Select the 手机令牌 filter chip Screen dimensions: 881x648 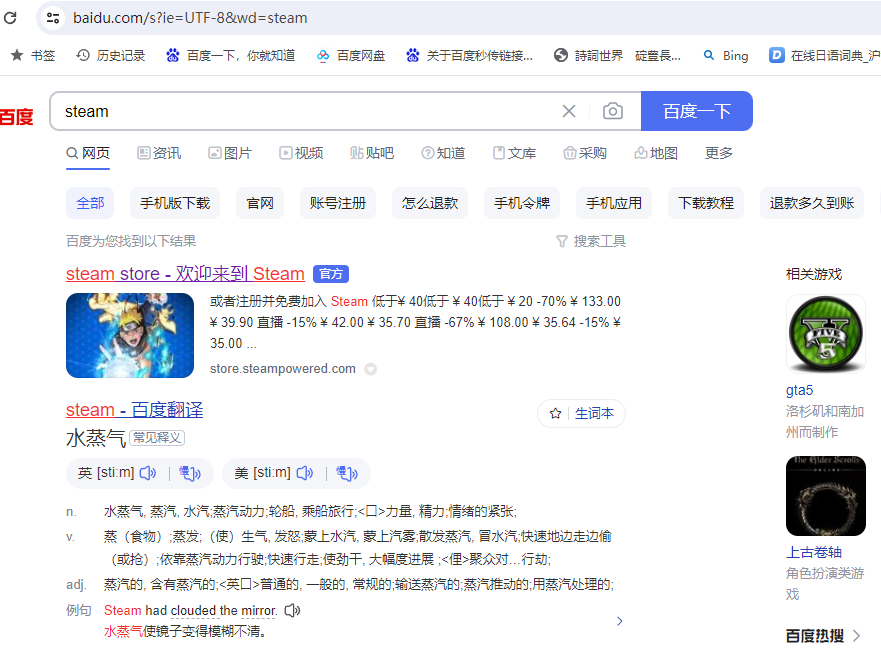(522, 203)
